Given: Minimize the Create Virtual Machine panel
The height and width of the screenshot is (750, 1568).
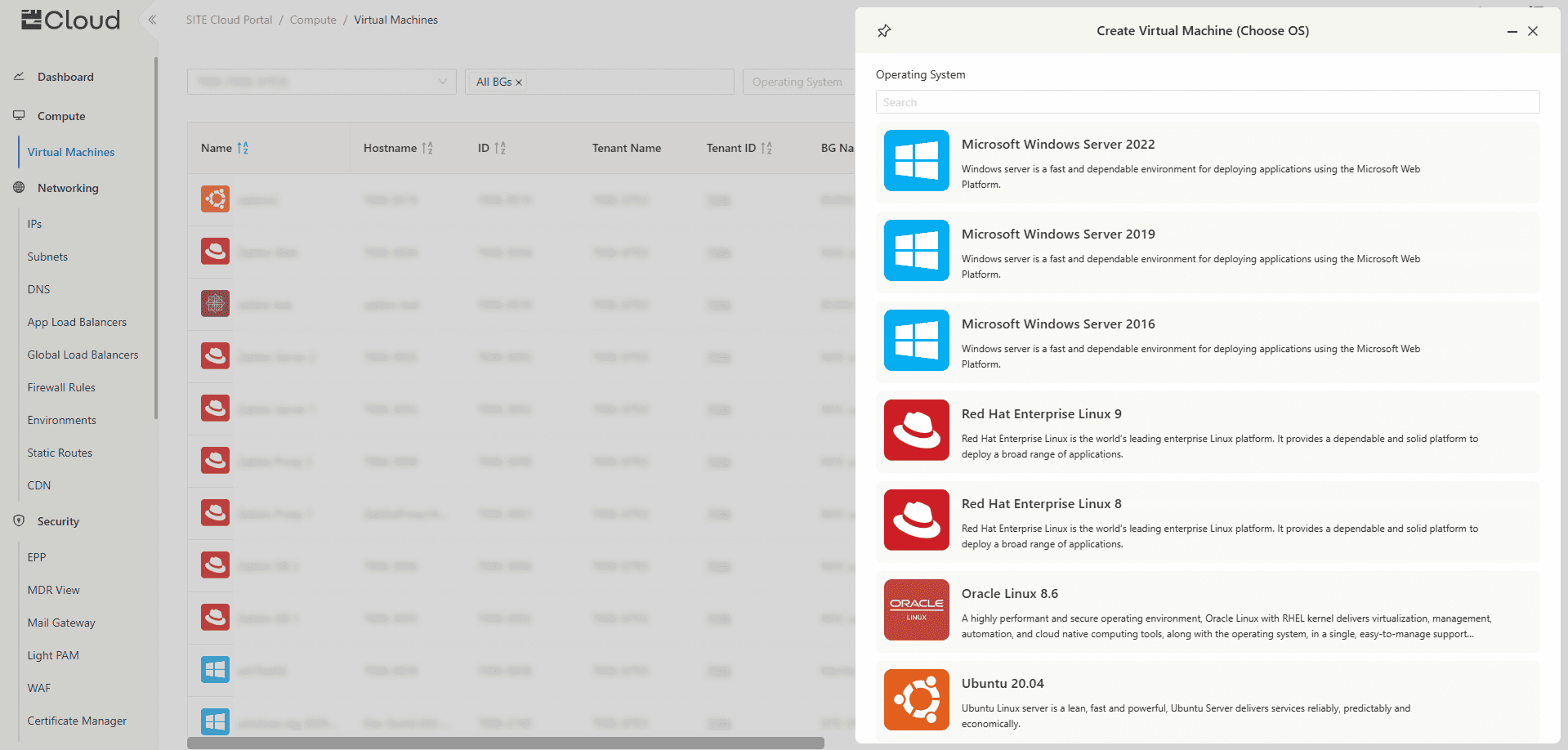Looking at the screenshot, I should click(1512, 31).
